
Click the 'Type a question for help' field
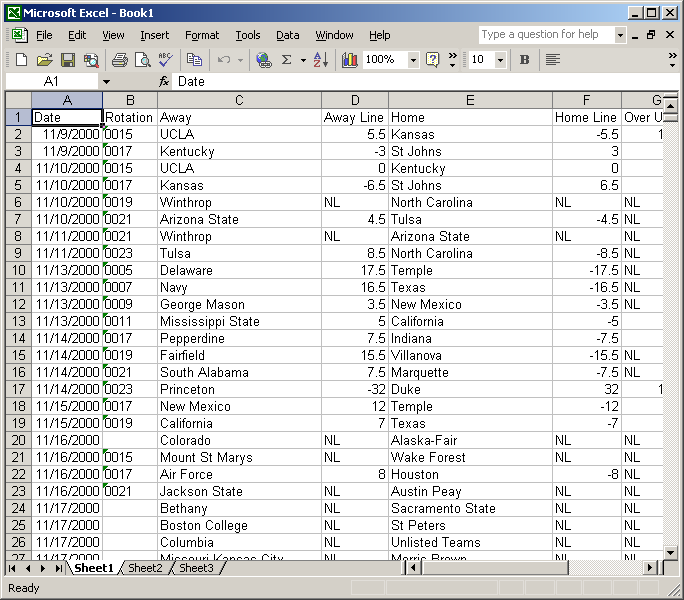coord(547,34)
